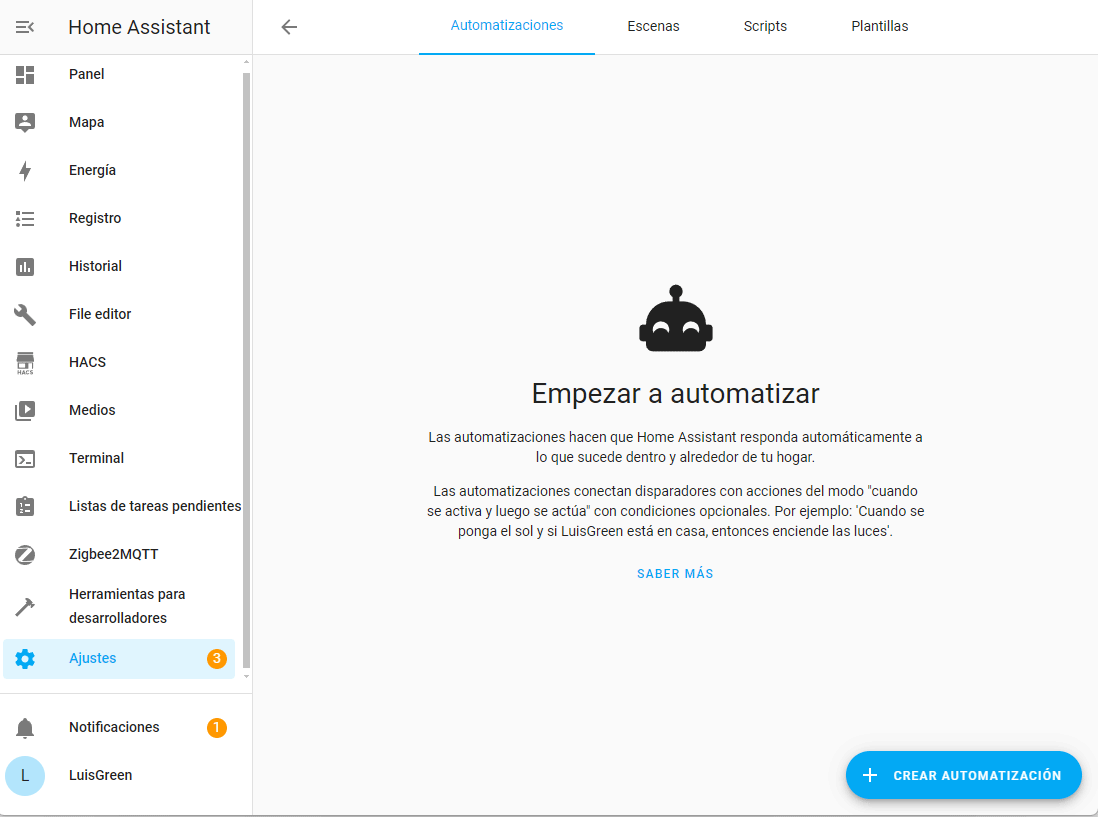The width and height of the screenshot is (1098, 817).
Task: Click the Empezar a automatizar heading
Action: 675,393
